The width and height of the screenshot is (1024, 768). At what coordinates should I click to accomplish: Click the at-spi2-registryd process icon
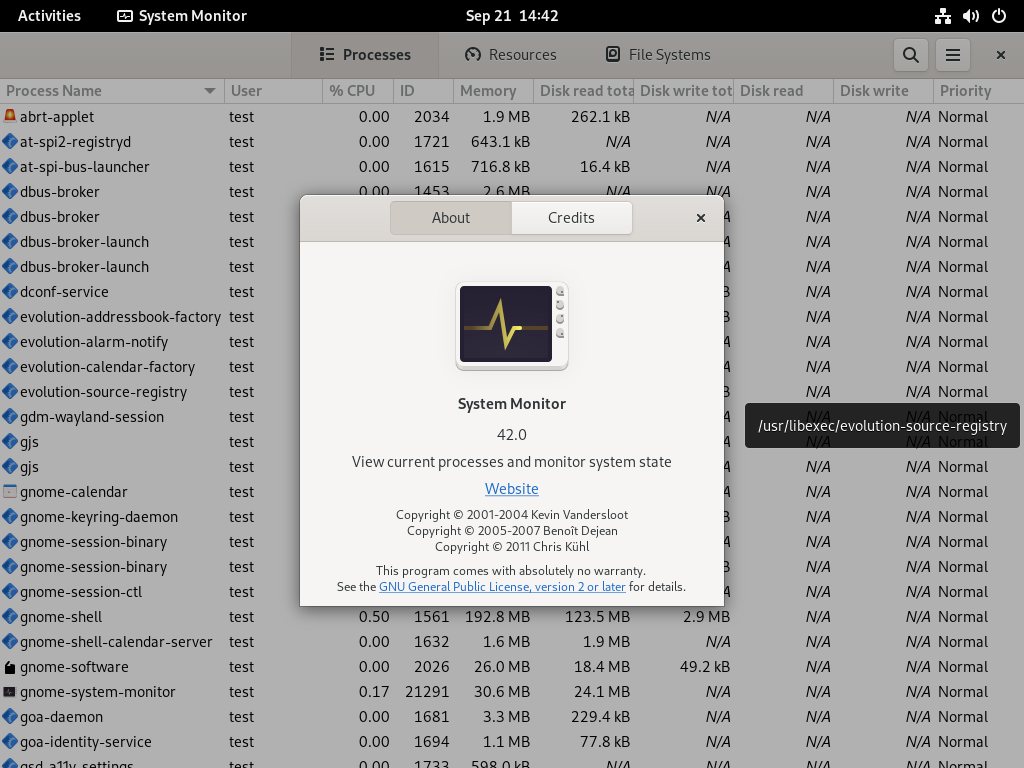[x=10, y=141]
